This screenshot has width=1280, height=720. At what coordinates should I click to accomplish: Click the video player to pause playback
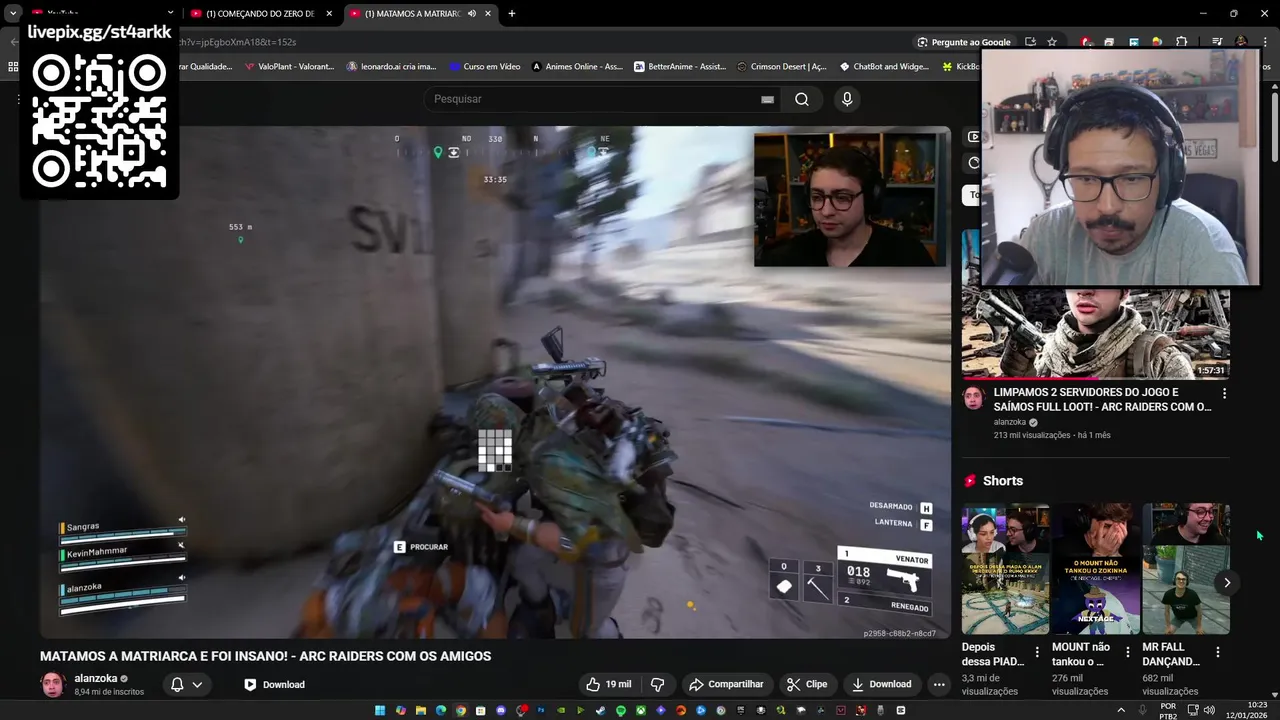[x=495, y=382]
